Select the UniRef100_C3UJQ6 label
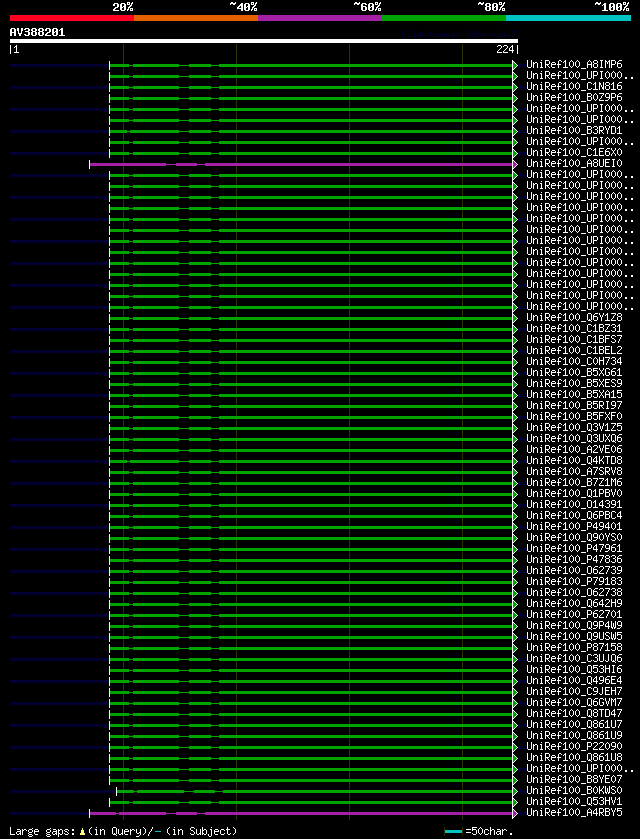The width and height of the screenshot is (640, 839). [574, 659]
